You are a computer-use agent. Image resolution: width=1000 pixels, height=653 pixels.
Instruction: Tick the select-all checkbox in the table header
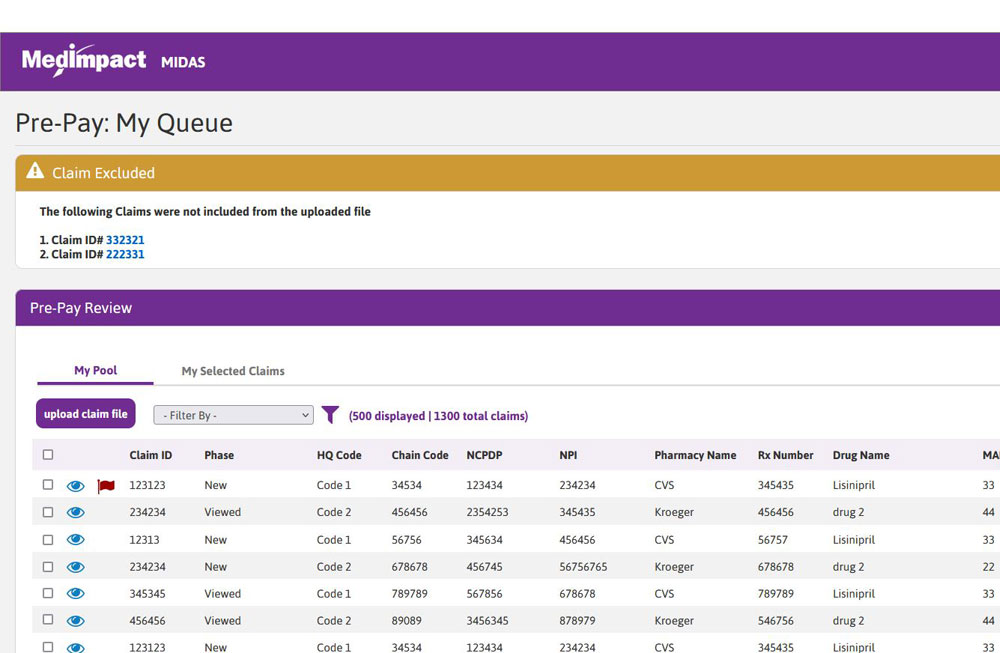point(48,455)
